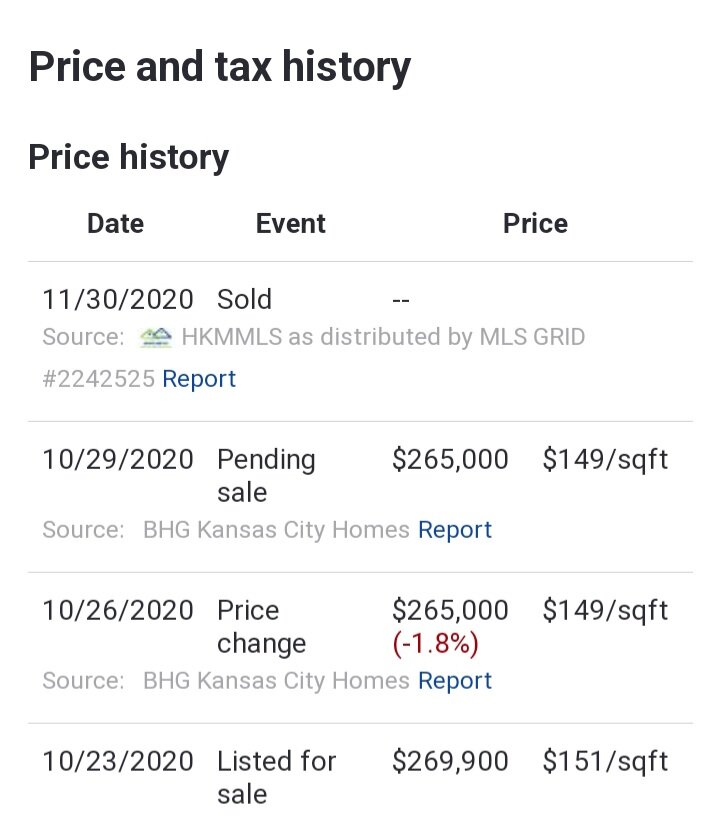Click the Pending sale event label
This screenshot has width=720, height=816.
coord(266,475)
